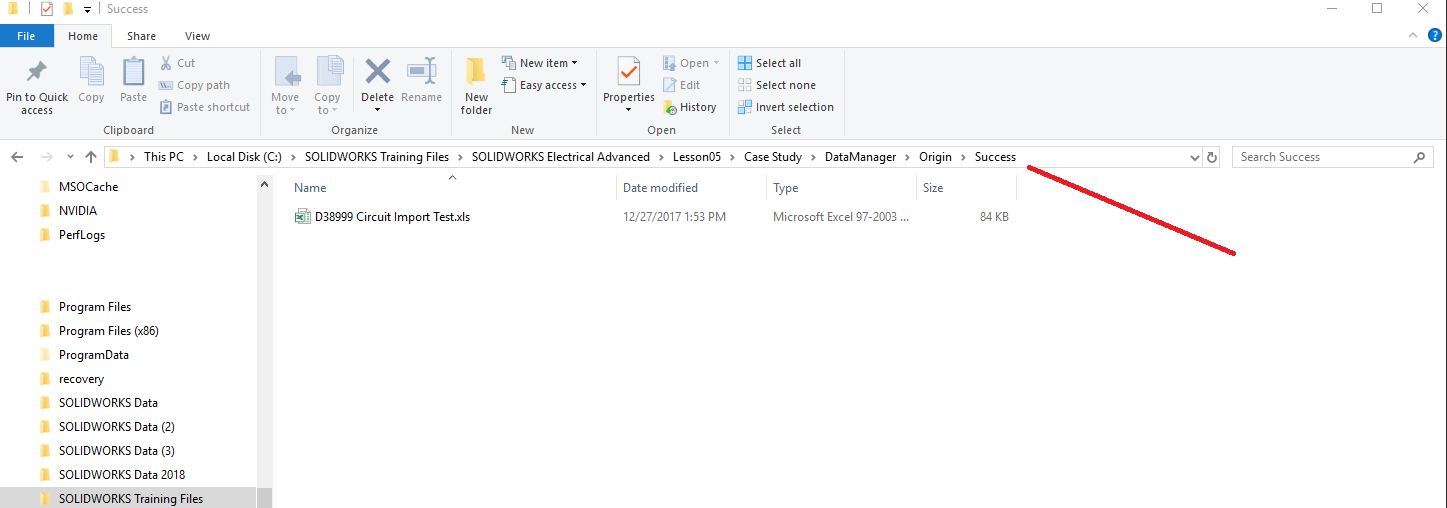Click This PC in address bar
Viewport: 1447px width, 508px height.
(x=164, y=157)
